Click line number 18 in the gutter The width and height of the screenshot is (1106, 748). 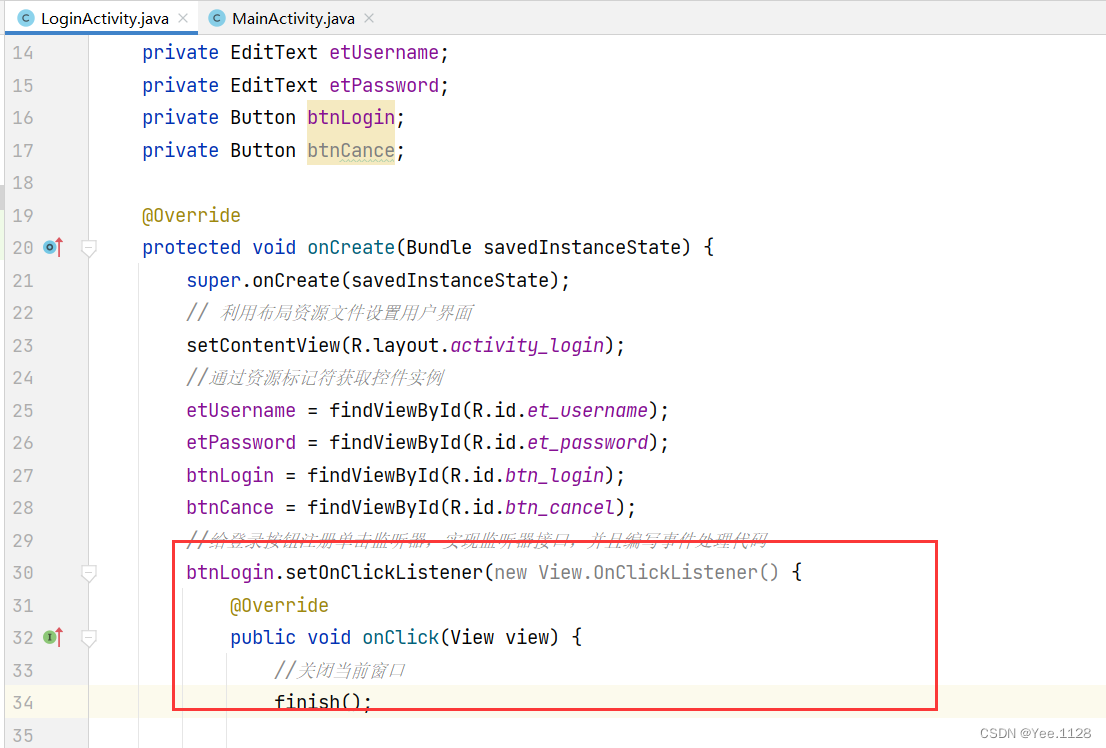point(23,183)
